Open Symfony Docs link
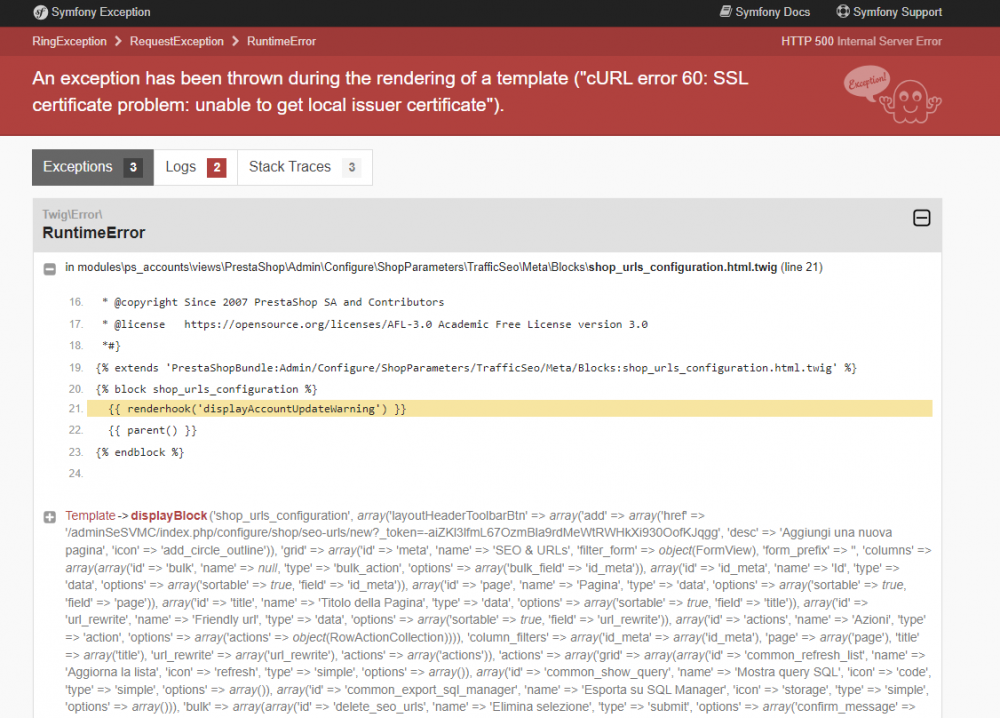The width and height of the screenshot is (1000, 718). coord(765,12)
